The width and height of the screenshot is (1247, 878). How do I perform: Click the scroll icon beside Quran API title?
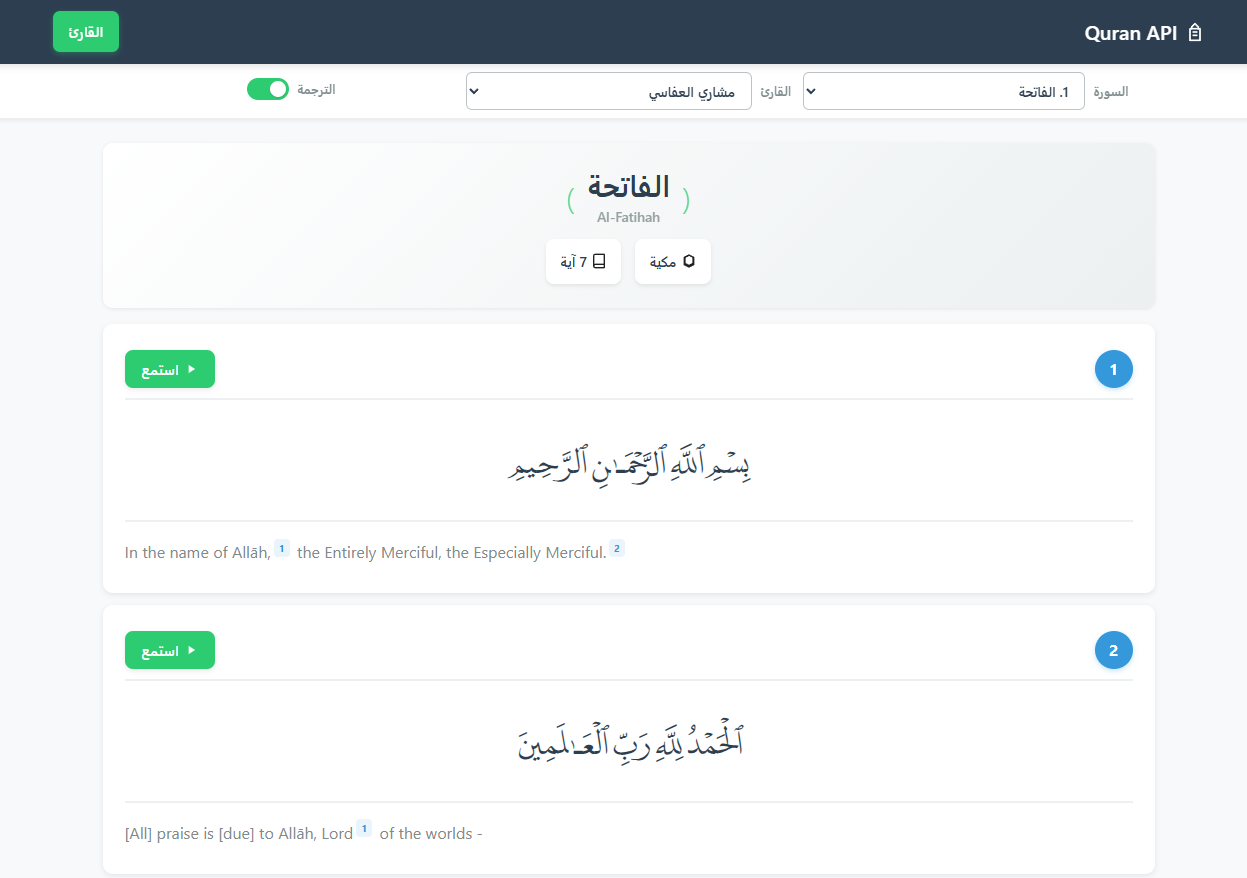coord(1196,31)
